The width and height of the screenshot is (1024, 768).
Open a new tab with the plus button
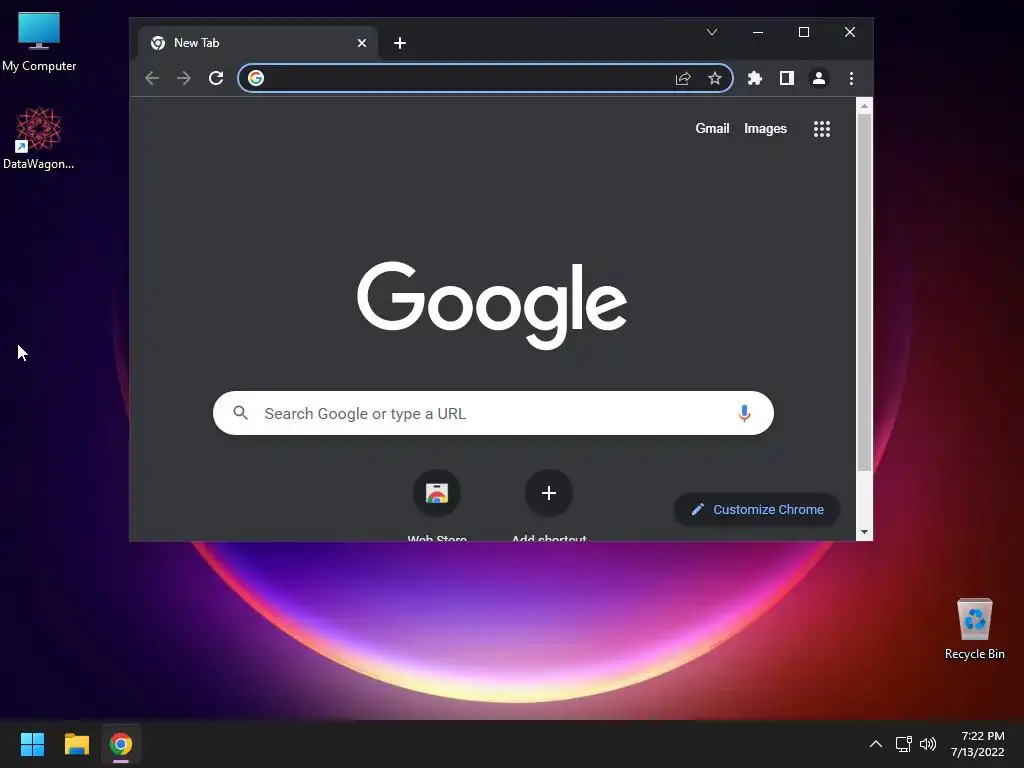(400, 43)
